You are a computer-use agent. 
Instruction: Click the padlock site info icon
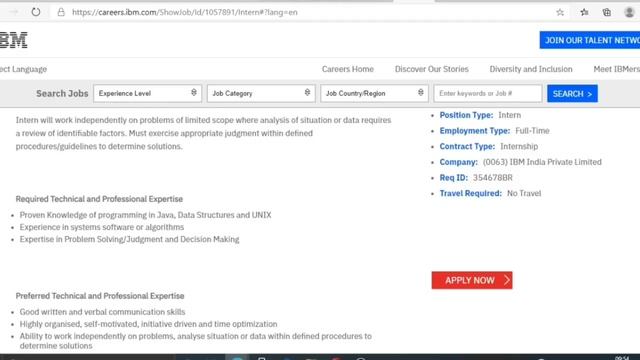[x=61, y=12]
